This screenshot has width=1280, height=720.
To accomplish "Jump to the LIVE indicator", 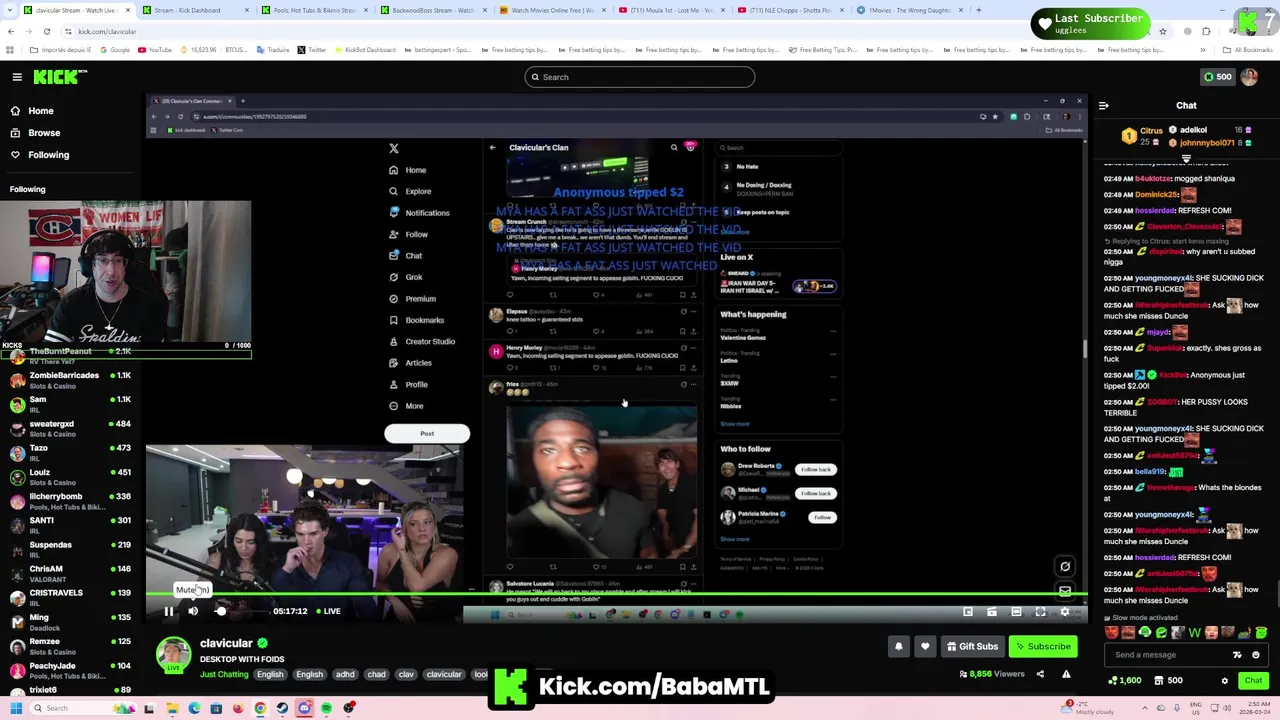I will click(x=328, y=611).
